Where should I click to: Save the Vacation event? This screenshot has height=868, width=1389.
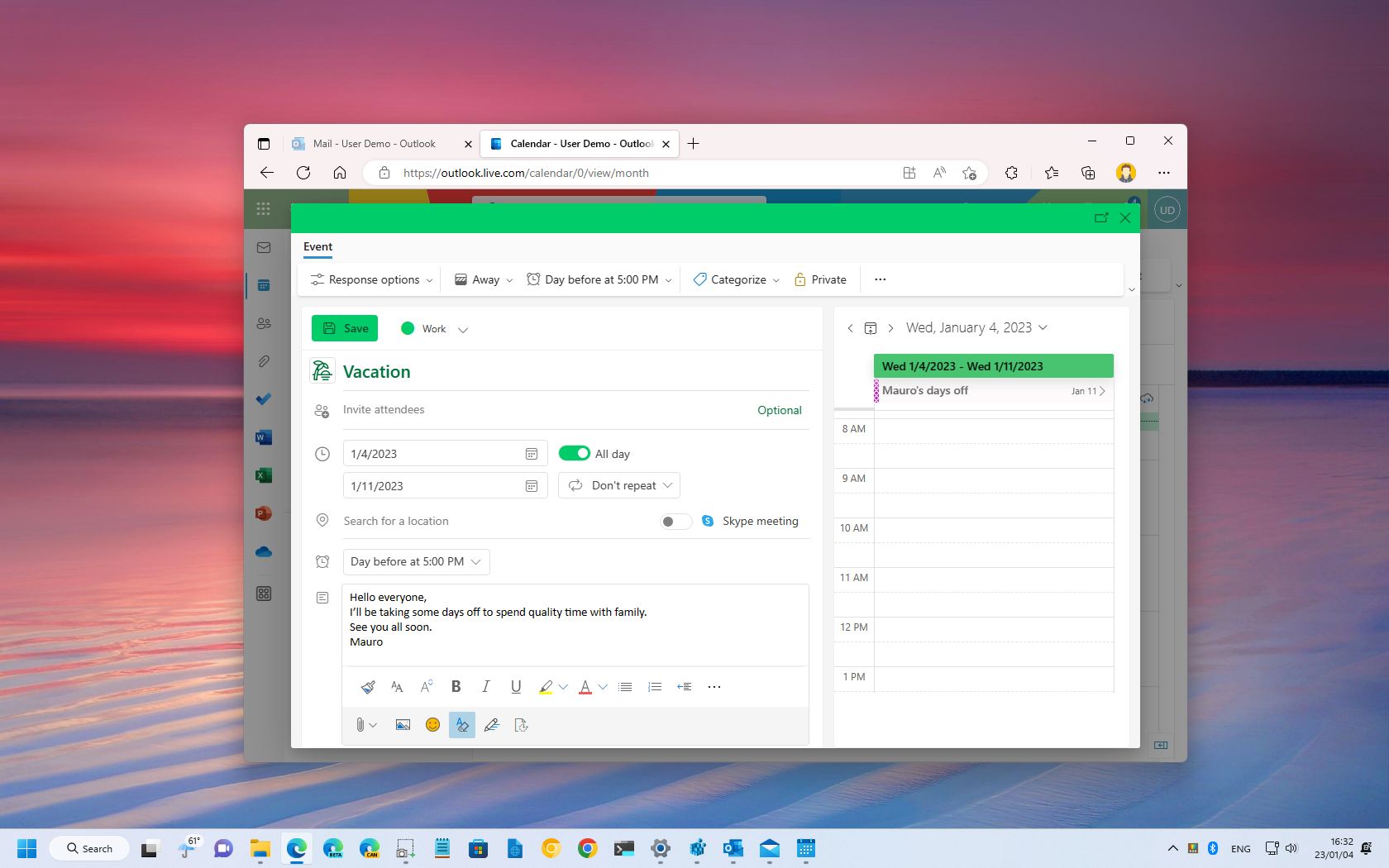pyautogui.click(x=345, y=328)
